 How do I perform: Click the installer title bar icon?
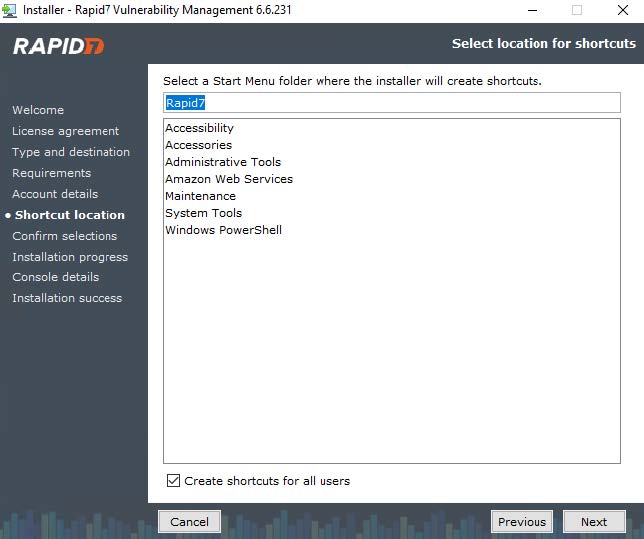coord(9,10)
